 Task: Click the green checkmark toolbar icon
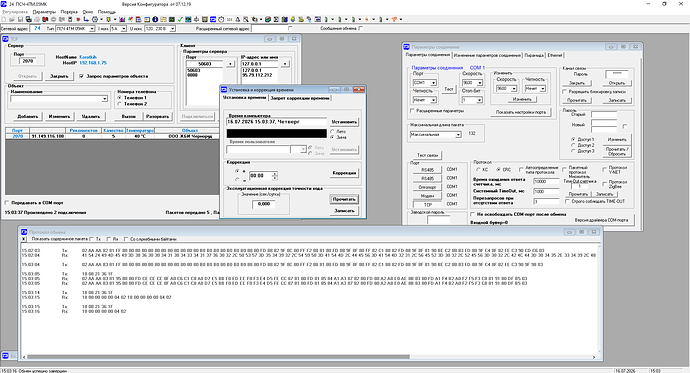pos(180,19)
